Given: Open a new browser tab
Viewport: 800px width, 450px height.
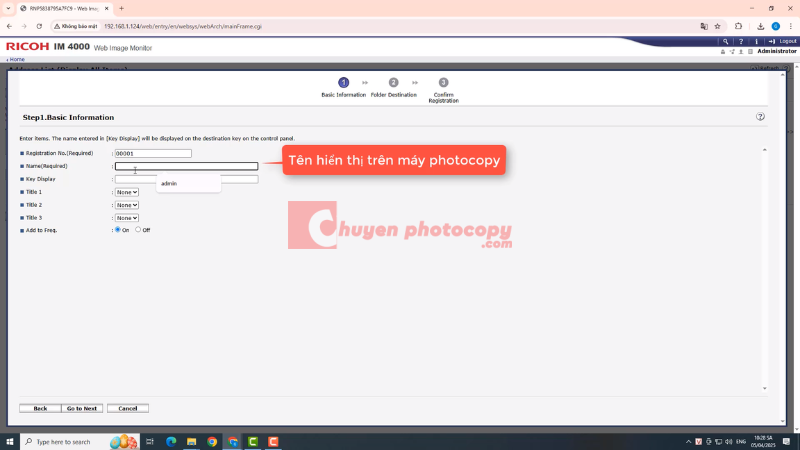Looking at the screenshot, I should [121, 9].
